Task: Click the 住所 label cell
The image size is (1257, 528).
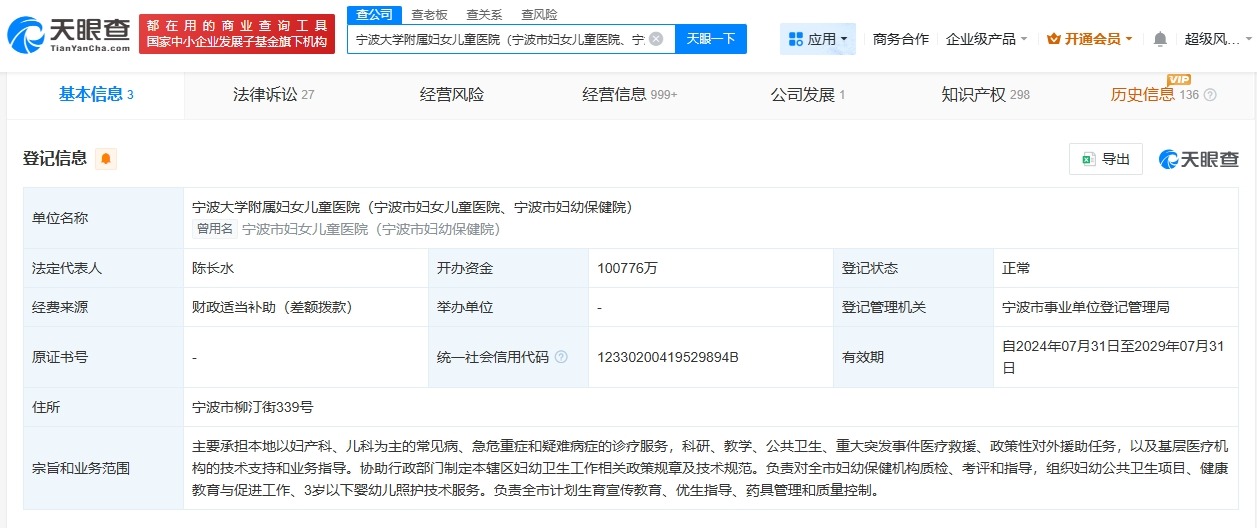Action: tap(104, 407)
